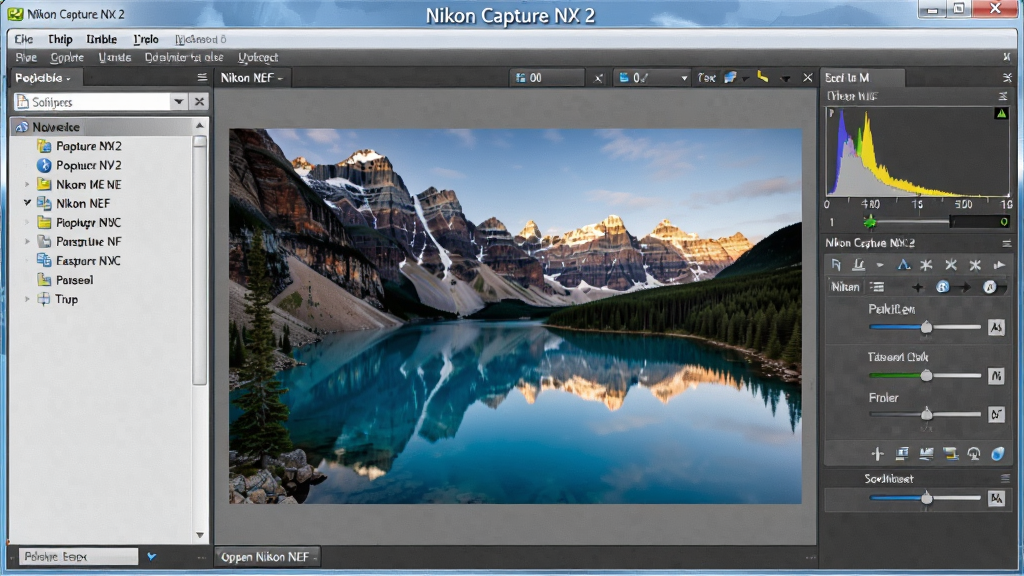The width and height of the screenshot is (1024, 576).
Task: Click the headphone-shaped icon in the bottom tool row
Action: click(x=974, y=454)
